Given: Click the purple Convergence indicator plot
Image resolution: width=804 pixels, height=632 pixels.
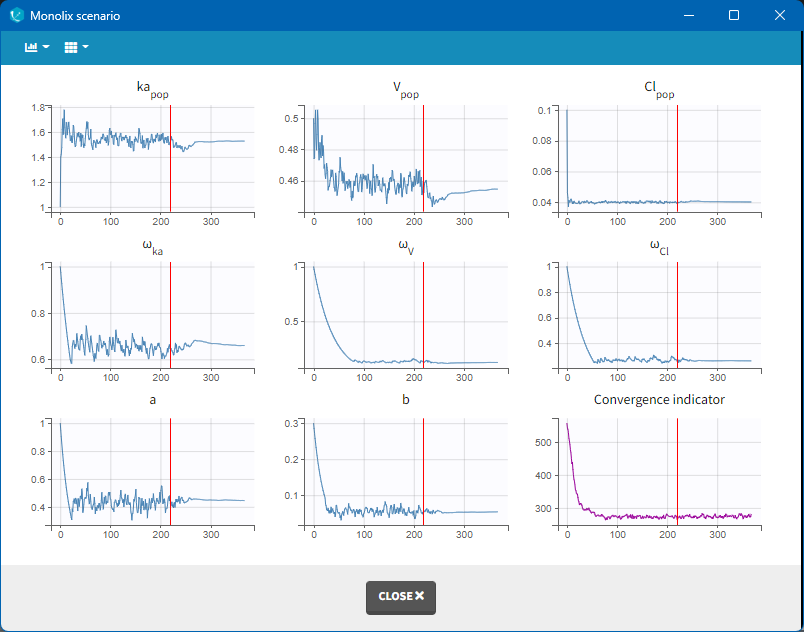Looking at the screenshot, I should [x=658, y=472].
